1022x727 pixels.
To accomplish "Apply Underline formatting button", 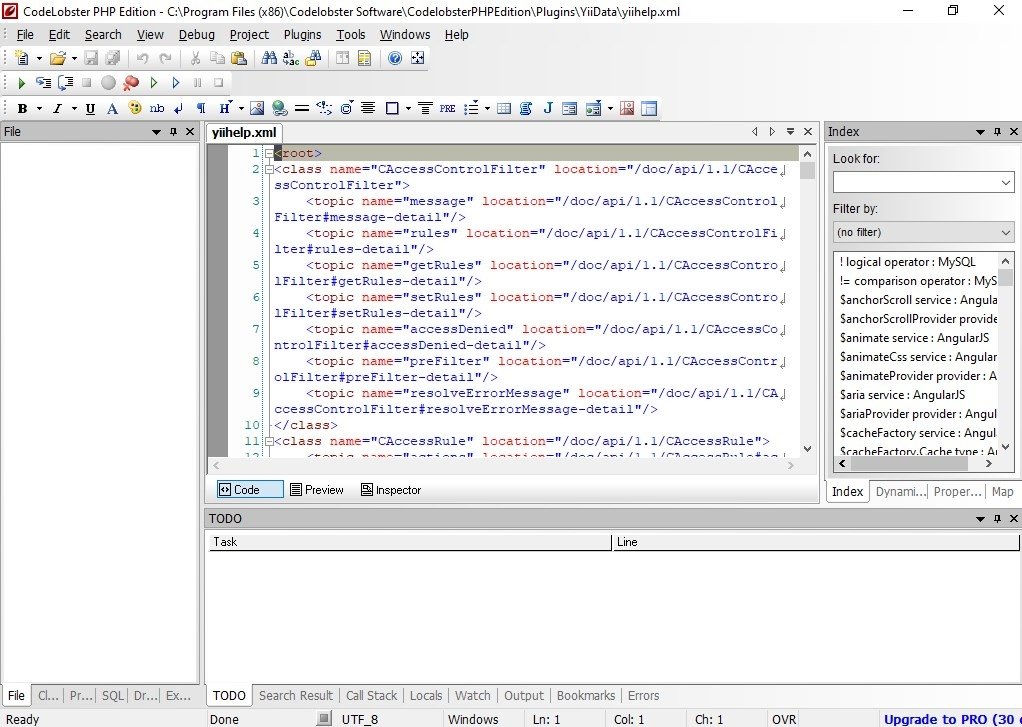I will [x=90, y=108].
